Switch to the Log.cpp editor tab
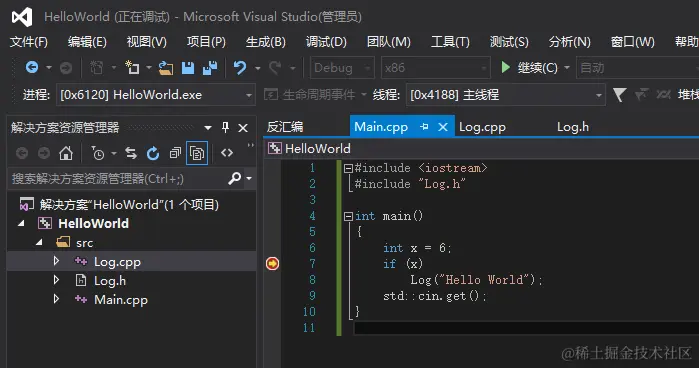Viewport: 699px width, 368px height. 482,127
